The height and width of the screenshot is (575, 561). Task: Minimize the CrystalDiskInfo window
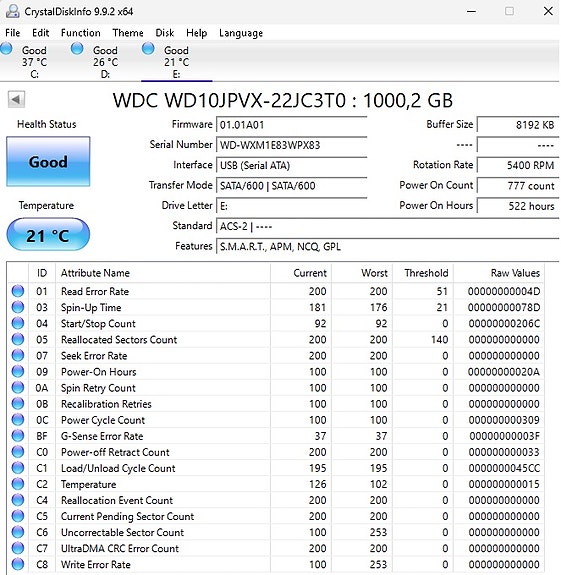[472, 11]
